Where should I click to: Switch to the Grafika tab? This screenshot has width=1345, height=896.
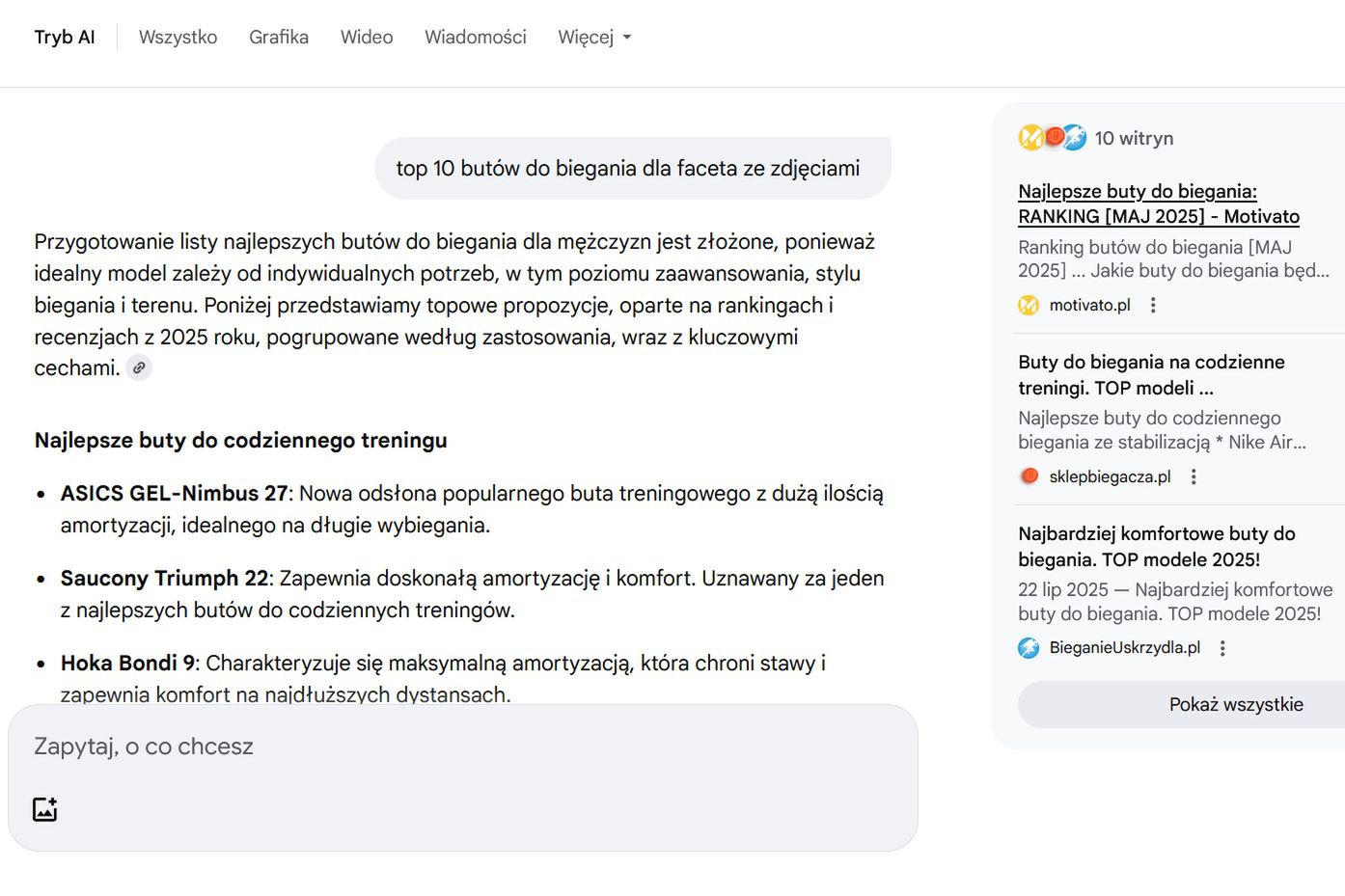click(279, 37)
